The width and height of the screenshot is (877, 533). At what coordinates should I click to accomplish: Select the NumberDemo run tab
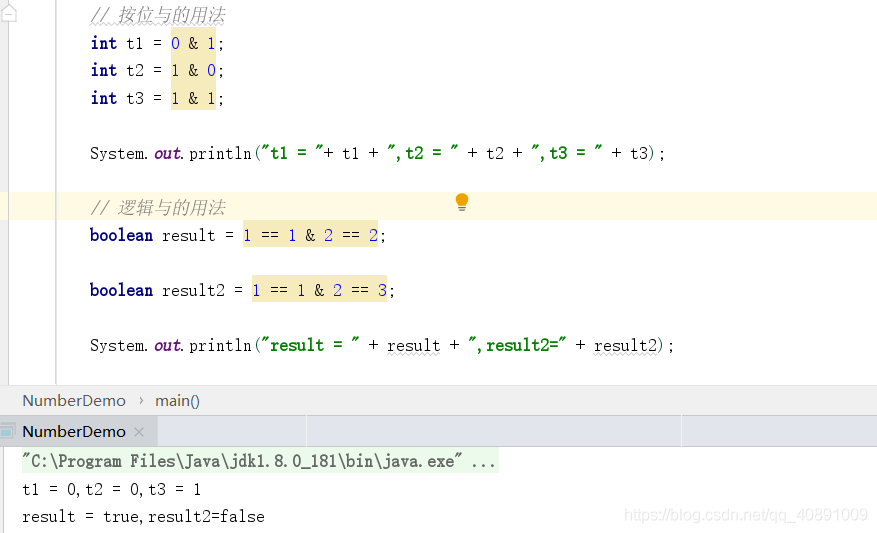[79, 432]
